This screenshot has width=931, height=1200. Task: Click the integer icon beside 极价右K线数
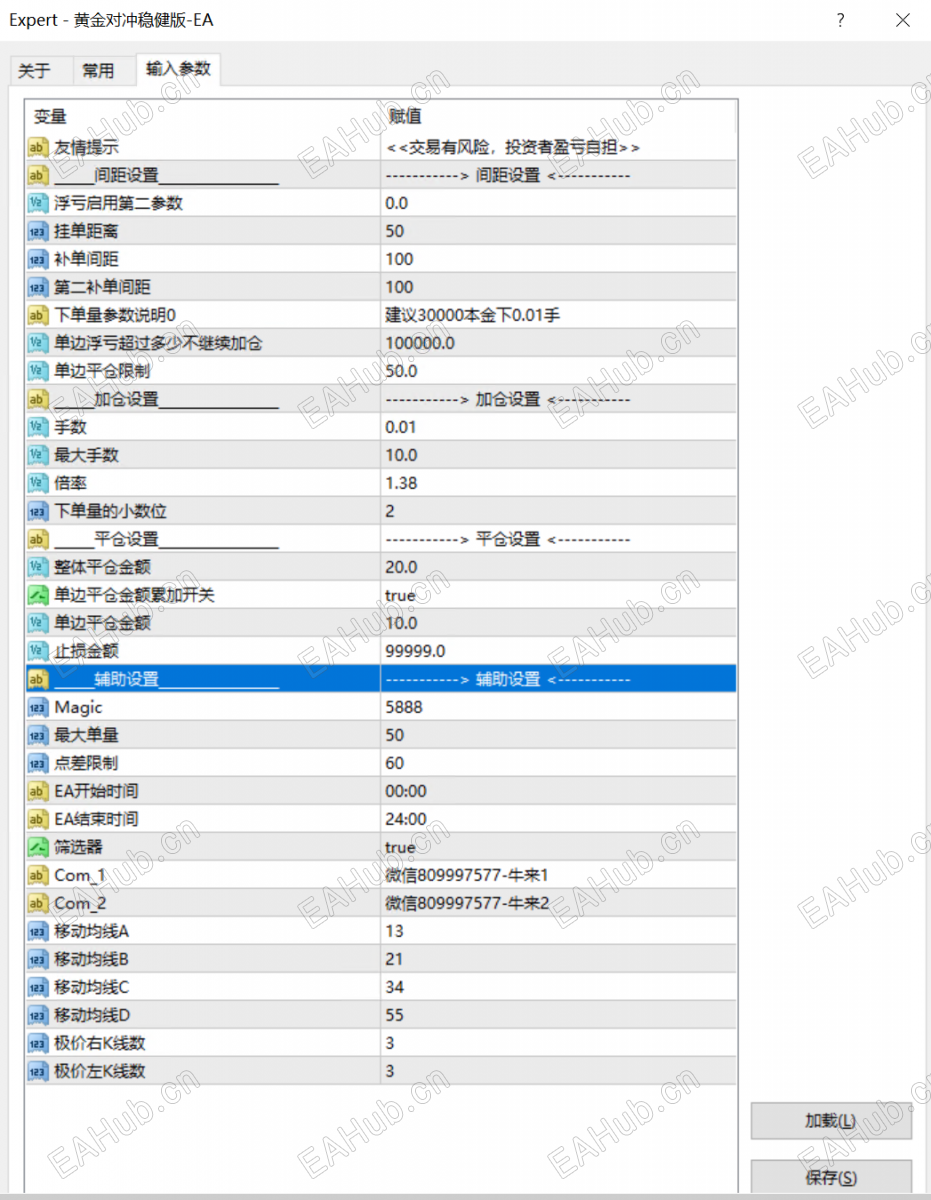click(38, 1043)
